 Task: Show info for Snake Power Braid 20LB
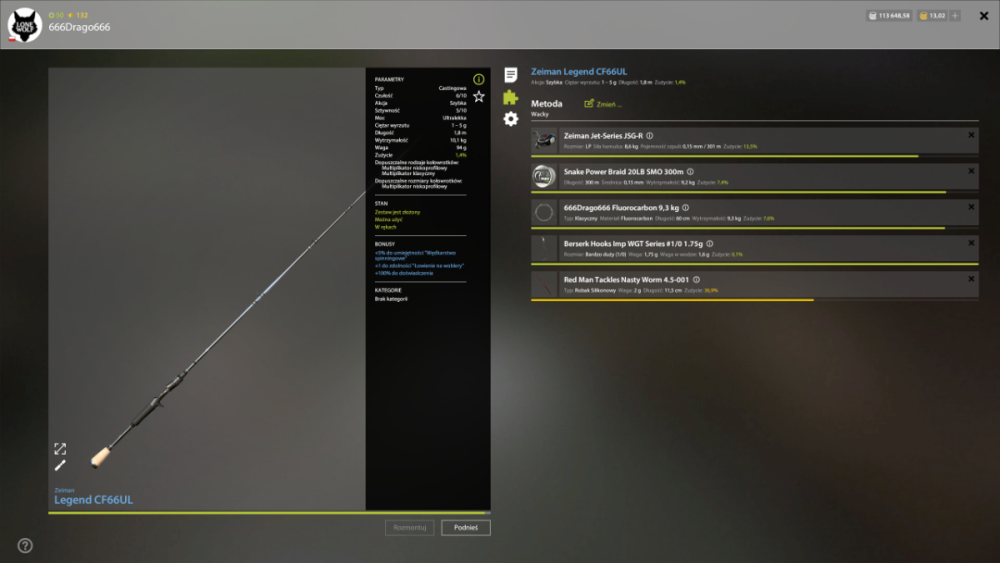[690, 172]
